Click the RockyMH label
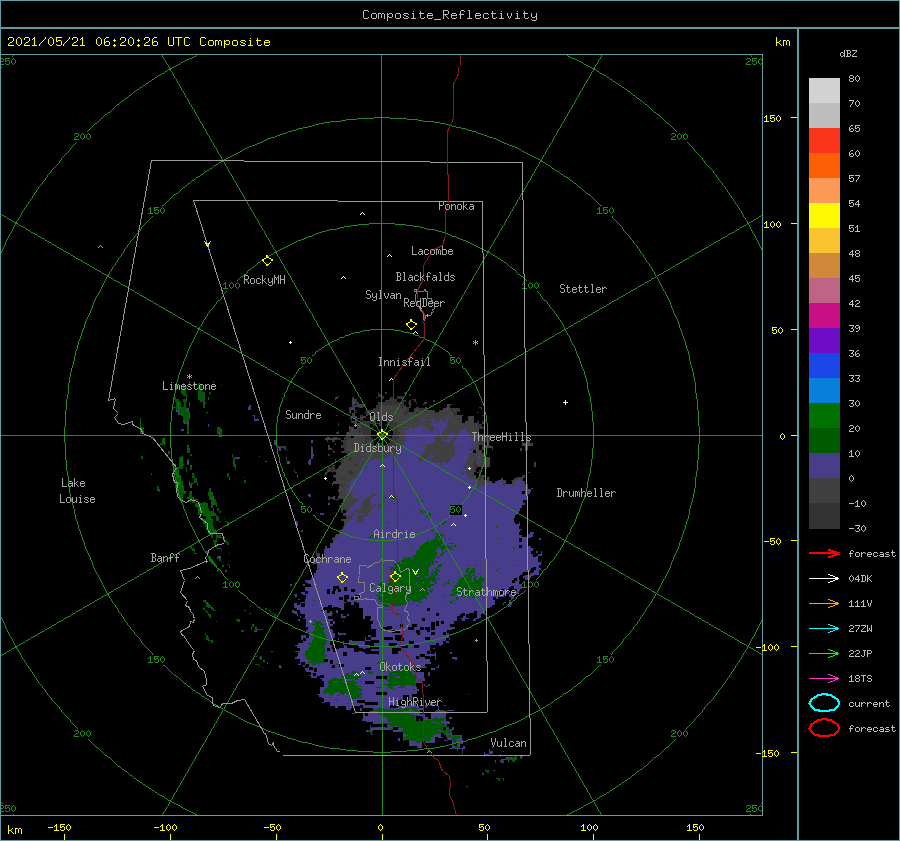 (264, 280)
